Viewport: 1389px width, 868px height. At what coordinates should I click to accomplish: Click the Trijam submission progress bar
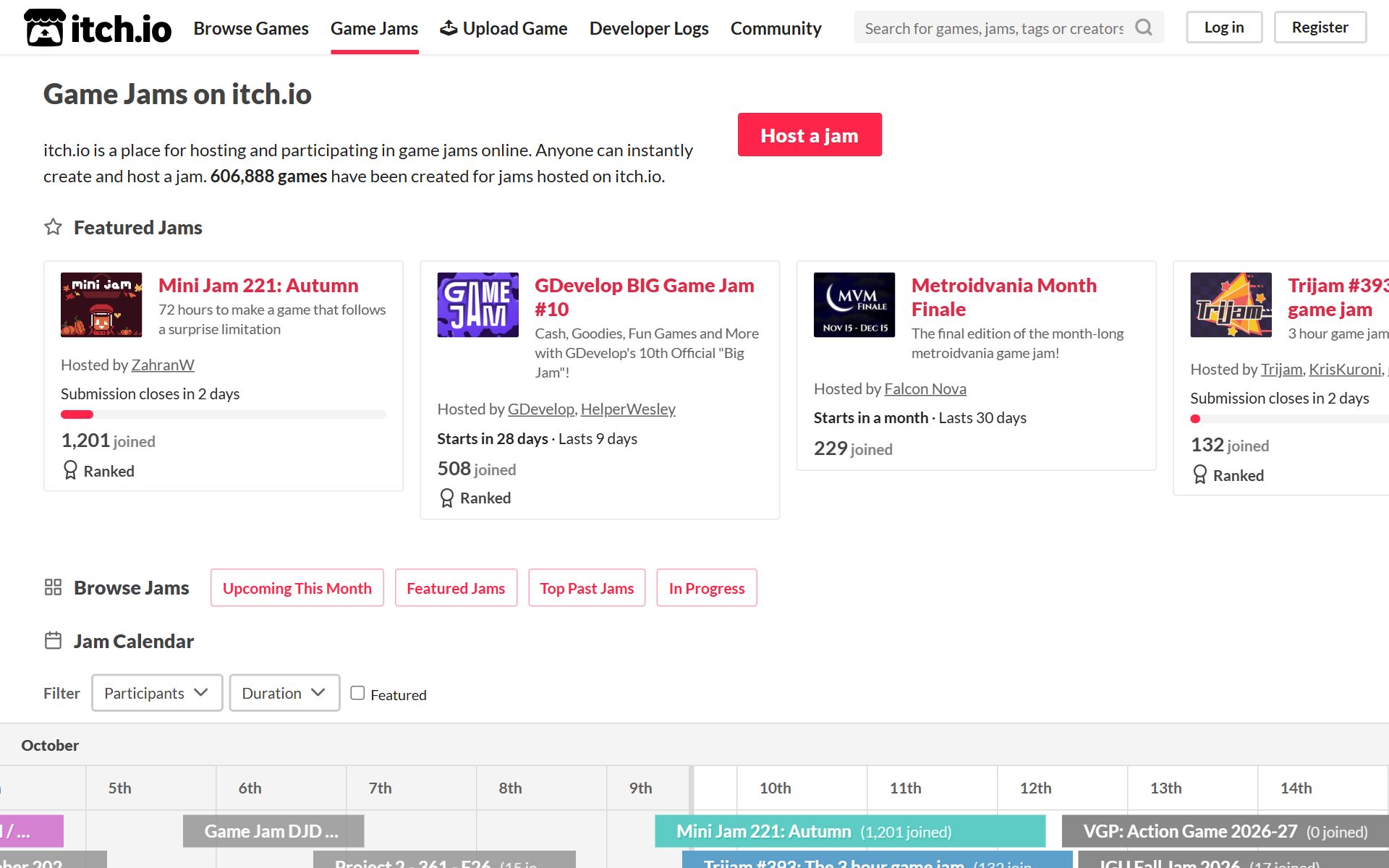[x=1289, y=419]
